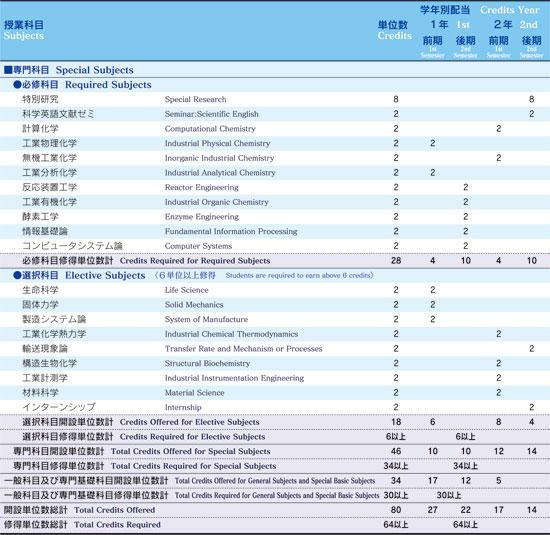Image resolution: width=550 pixels, height=535 pixels.
Task: Click 'Computer Systems' subject name
Action: pos(199,246)
